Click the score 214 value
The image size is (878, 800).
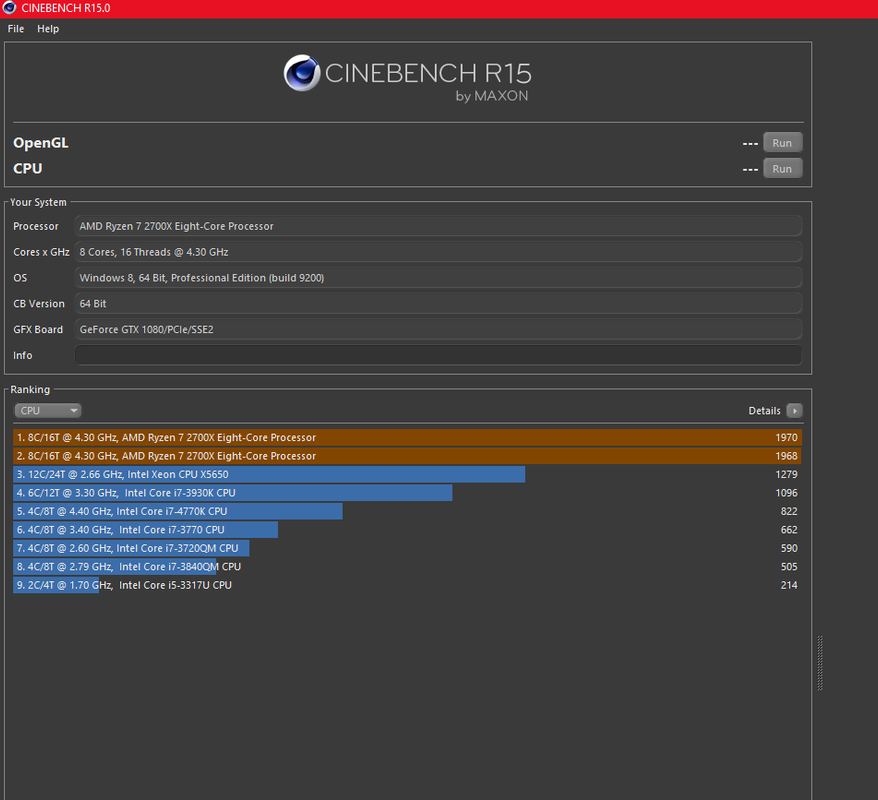(x=789, y=585)
